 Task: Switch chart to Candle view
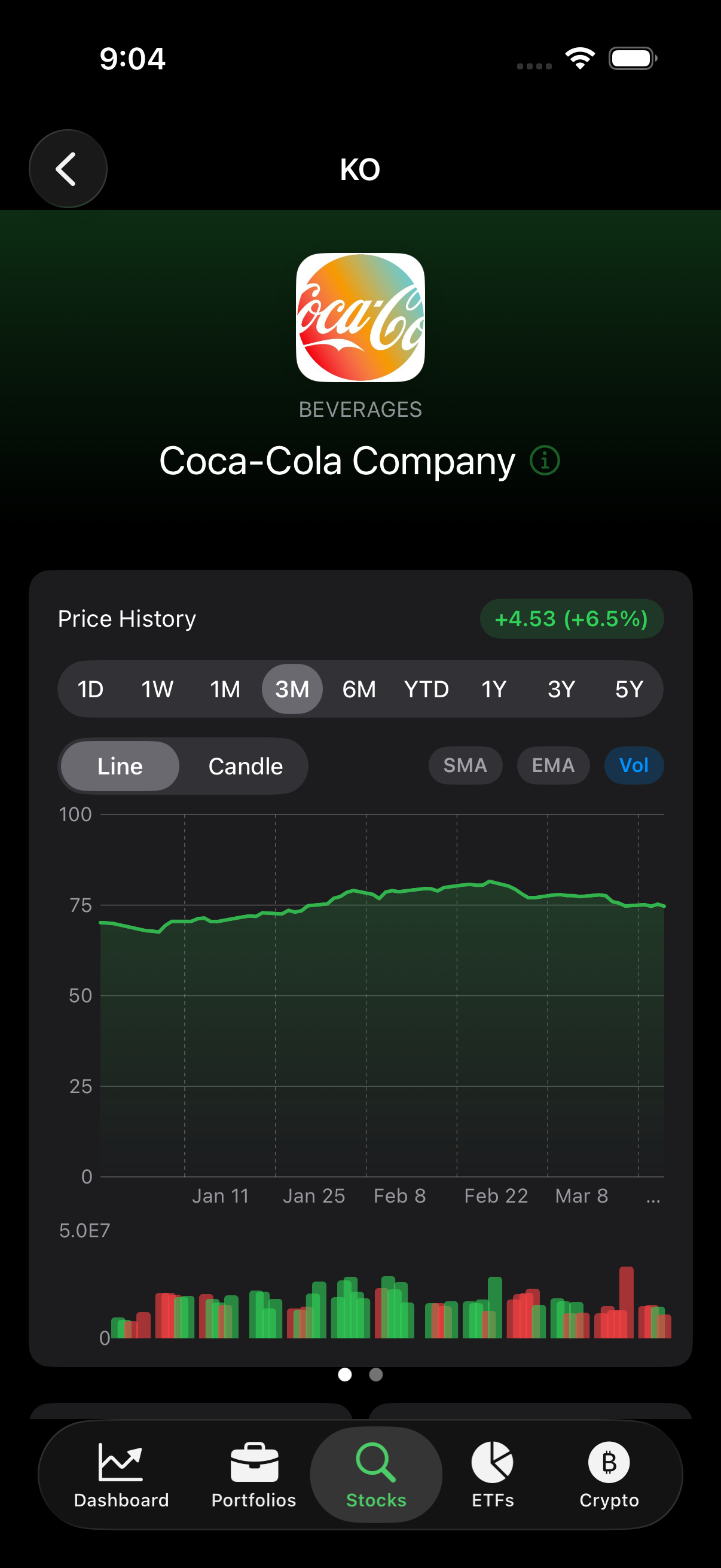[245, 765]
